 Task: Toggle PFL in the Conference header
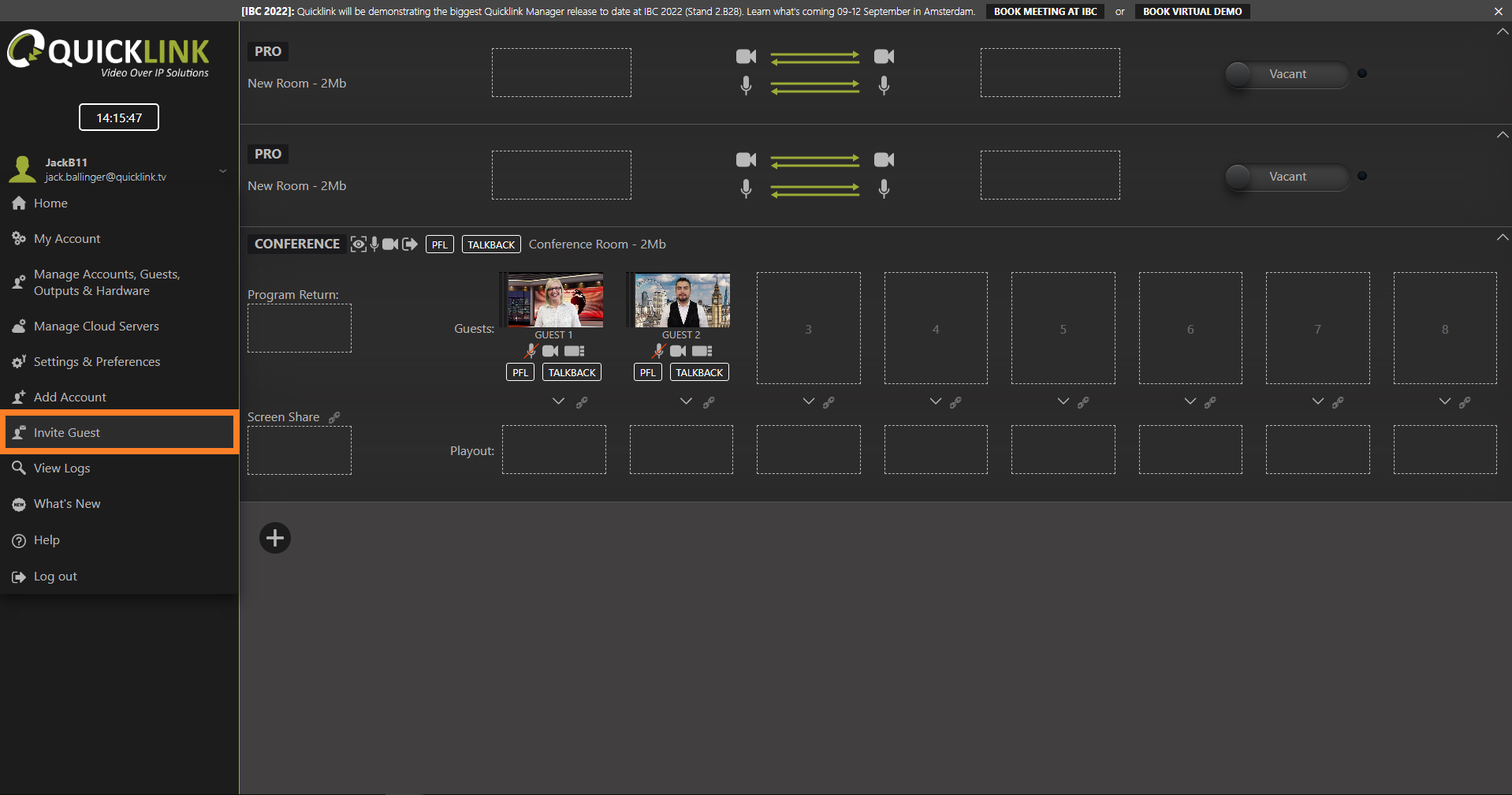click(x=440, y=244)
